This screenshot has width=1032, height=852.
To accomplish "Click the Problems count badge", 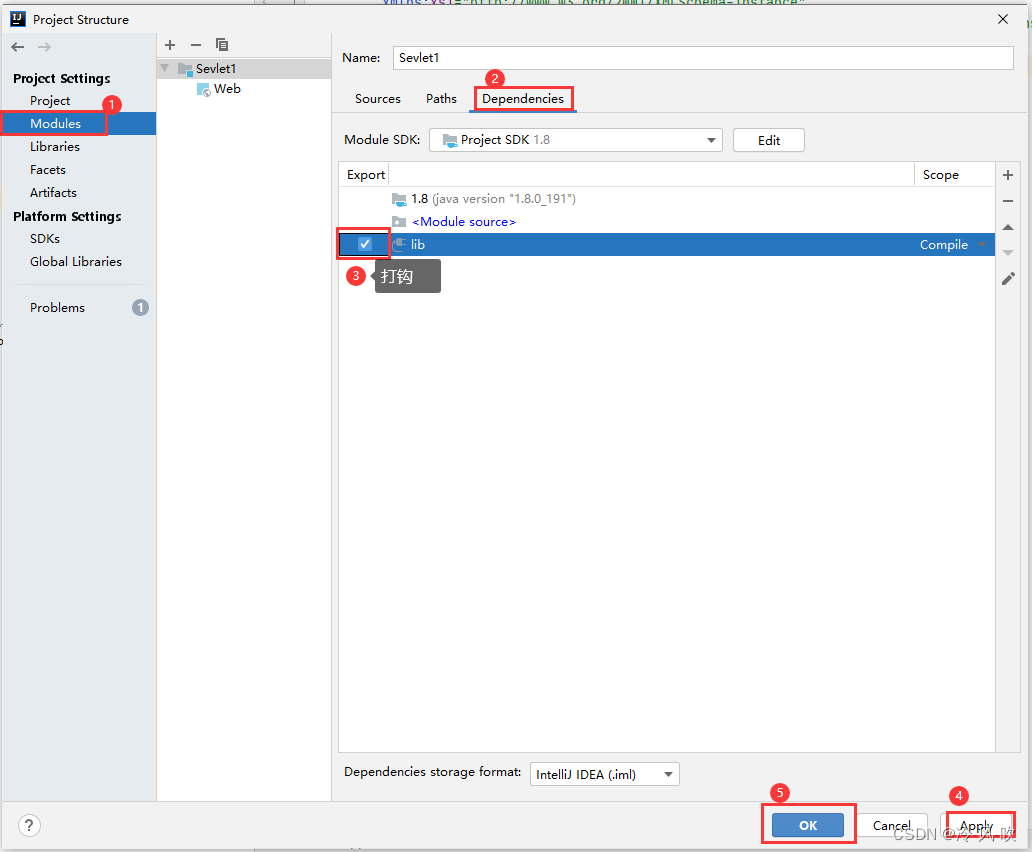I will coord(140,307).
